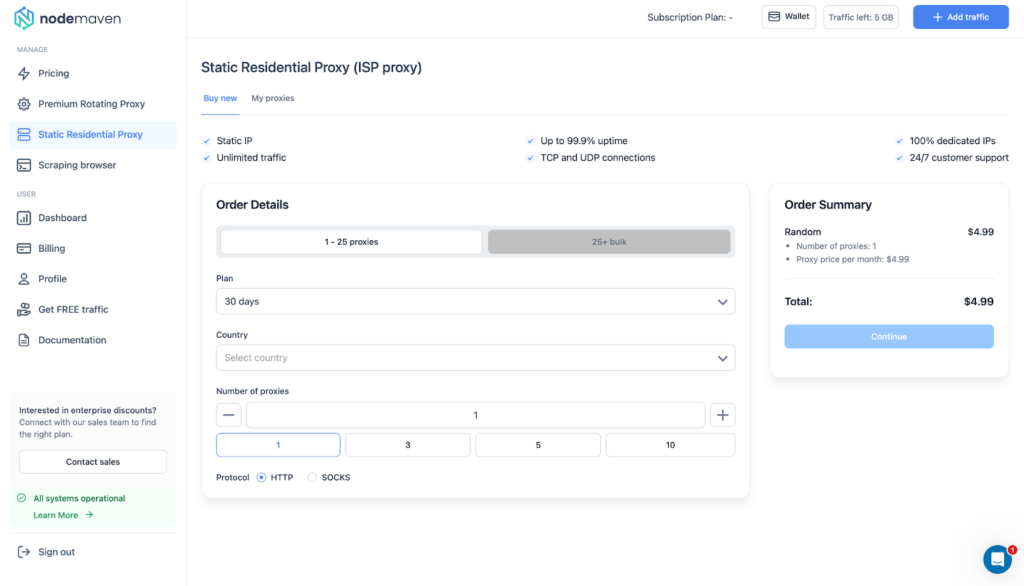Click the Static Residential Proxy server icon

[x=24, y=135]
